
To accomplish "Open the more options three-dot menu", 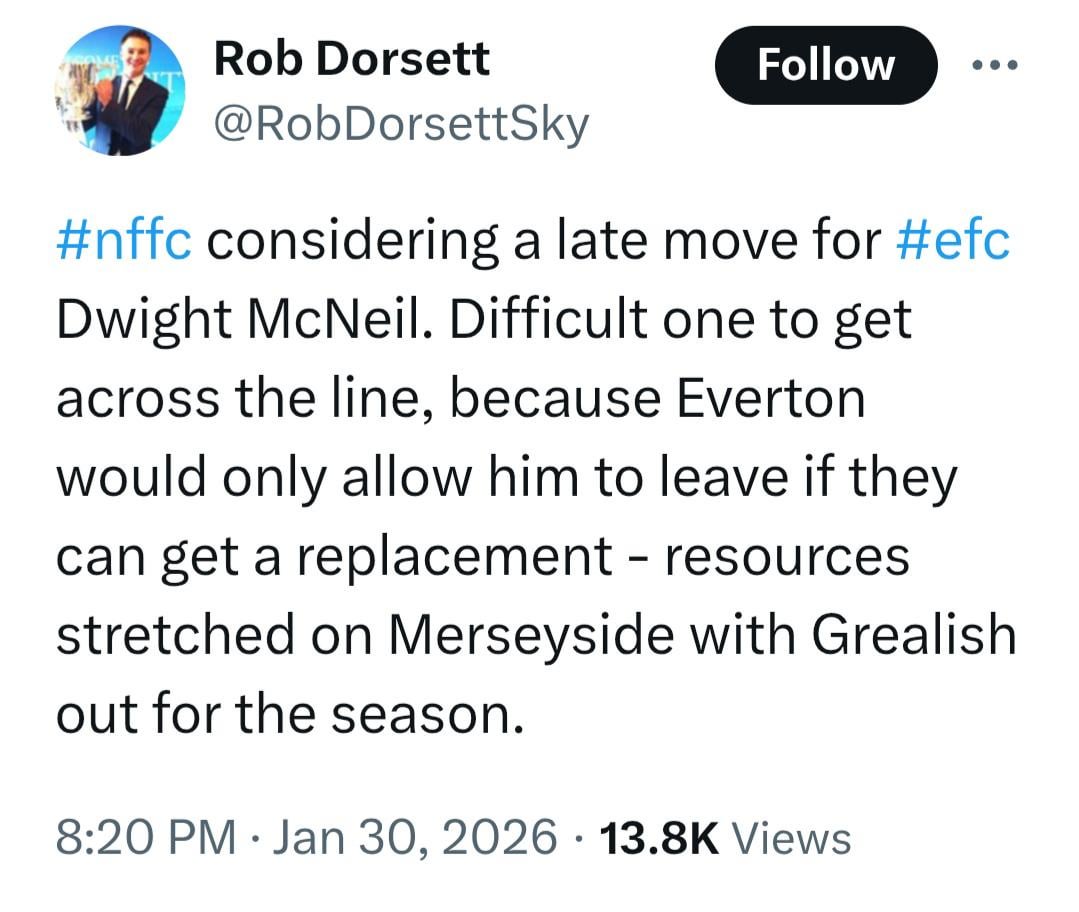I will pos(994,65).
